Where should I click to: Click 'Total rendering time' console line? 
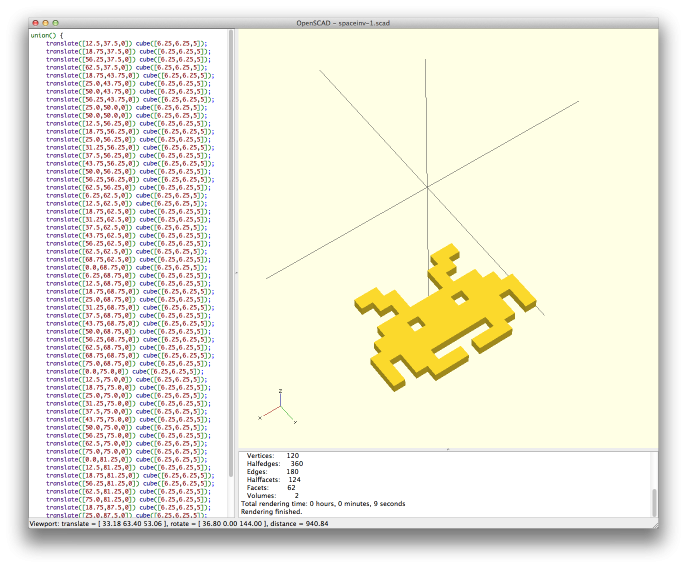(x=323, y=504)
